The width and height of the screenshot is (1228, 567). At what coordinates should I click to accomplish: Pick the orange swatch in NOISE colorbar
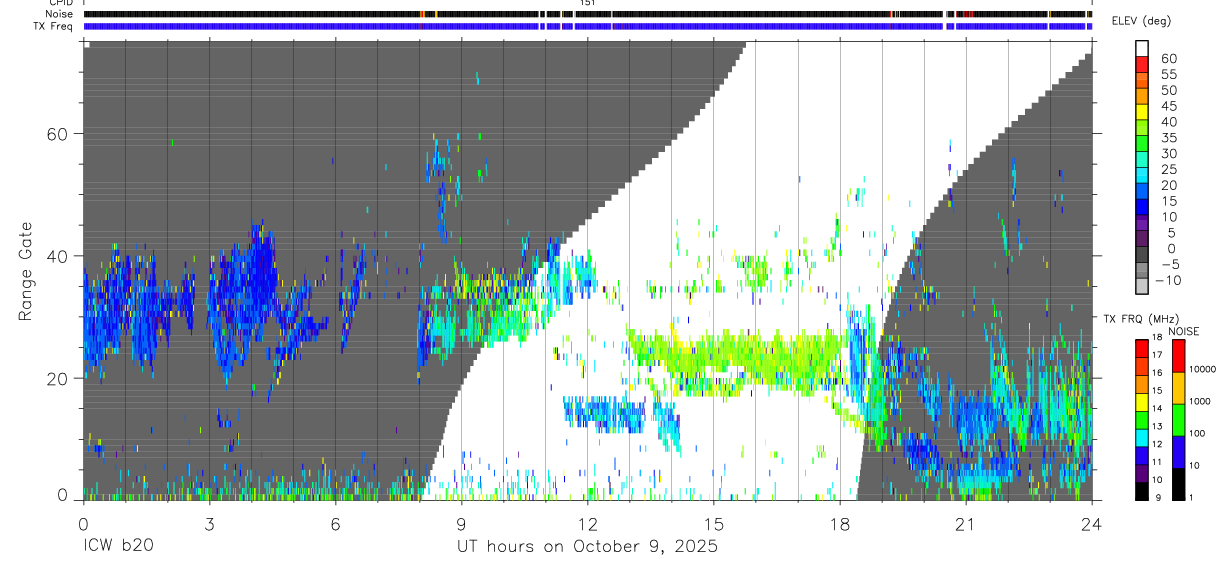tap(1177, 387)
